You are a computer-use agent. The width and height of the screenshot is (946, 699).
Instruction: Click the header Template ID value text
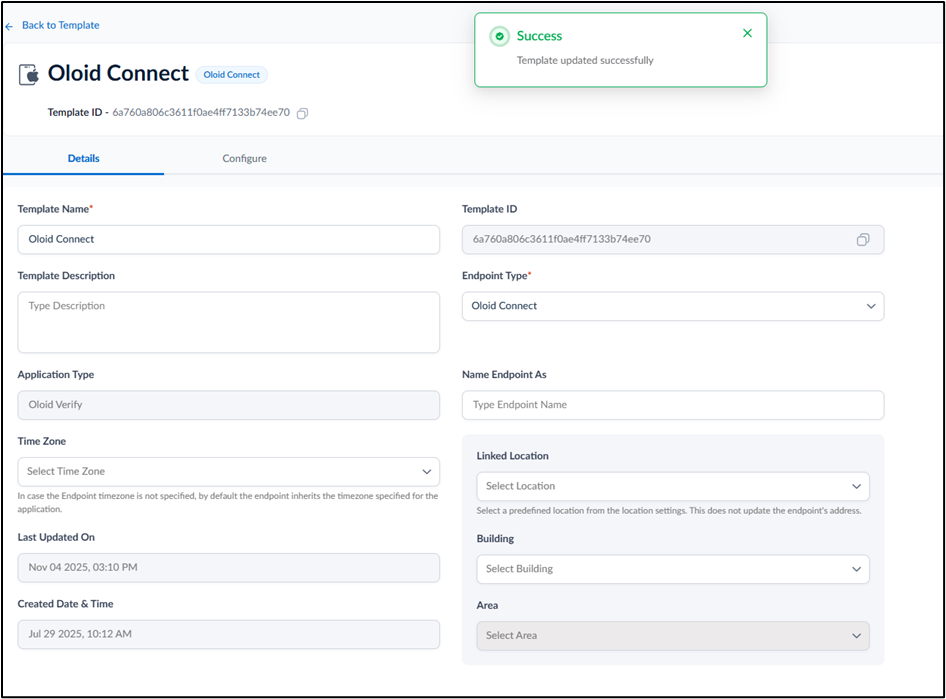[201, 113]
